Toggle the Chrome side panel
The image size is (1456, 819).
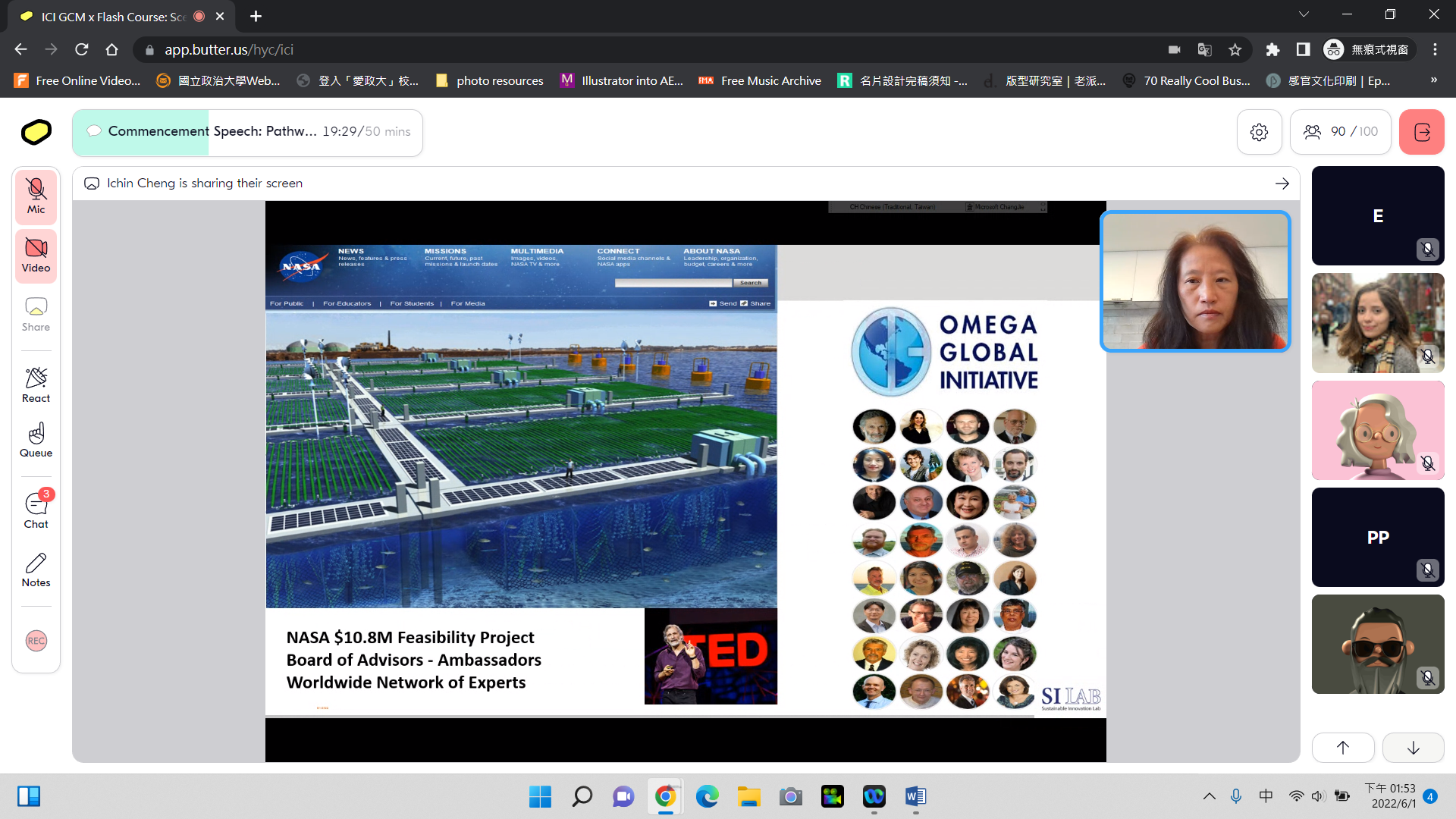click(x=1303, y=49)
